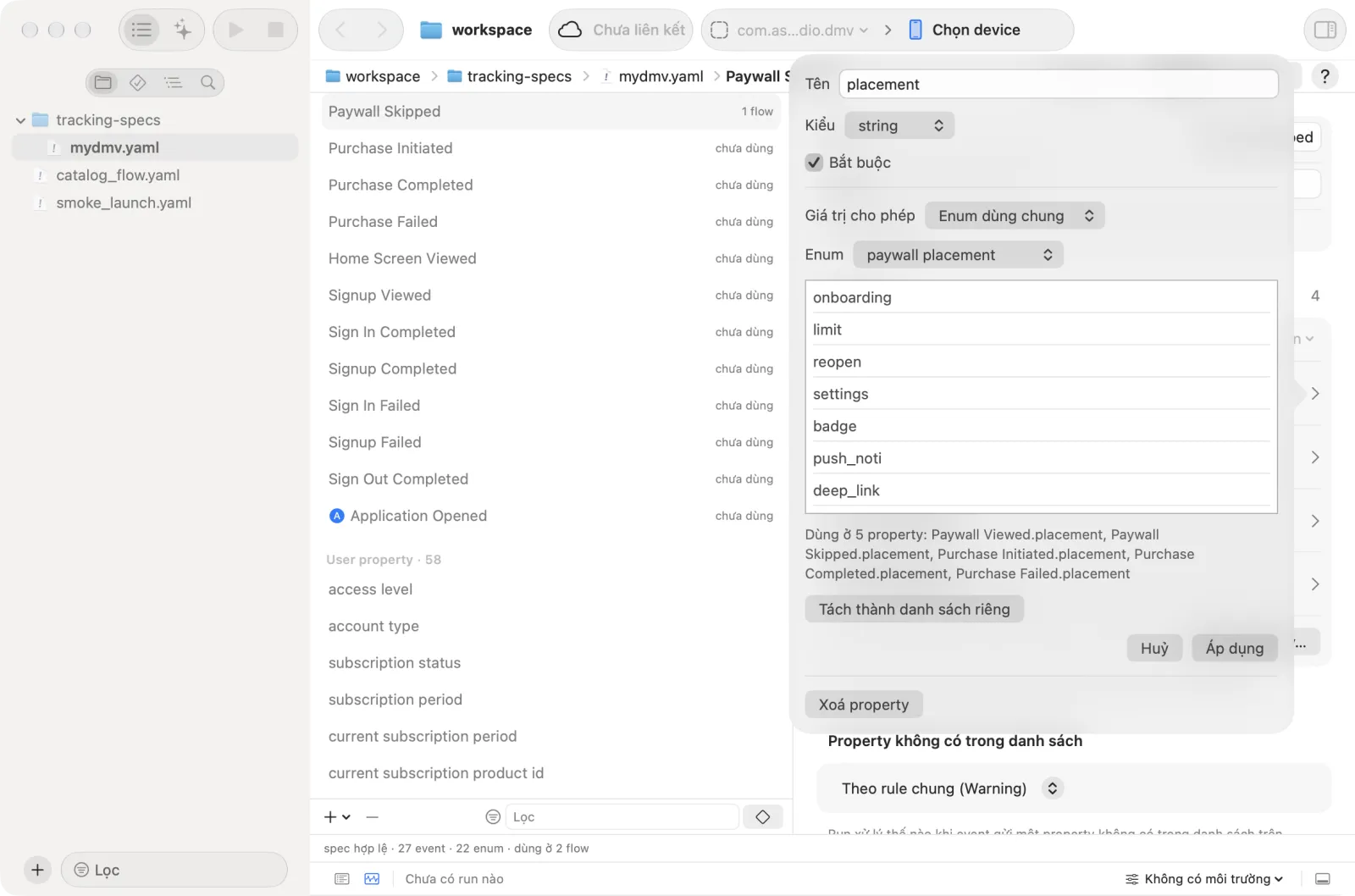
Task: Click the sparkle AI assistant icon
Action: pos(183,30)
